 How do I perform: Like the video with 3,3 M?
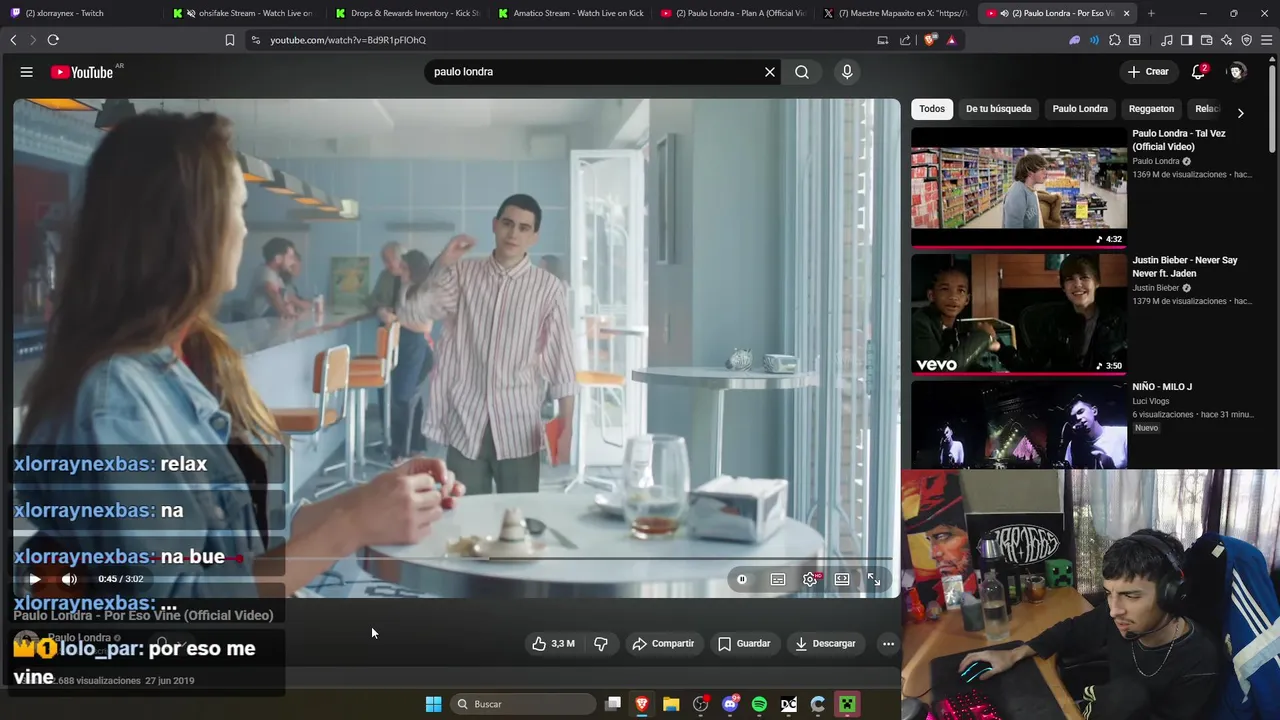pyautogui.click(x=553, y=644)
